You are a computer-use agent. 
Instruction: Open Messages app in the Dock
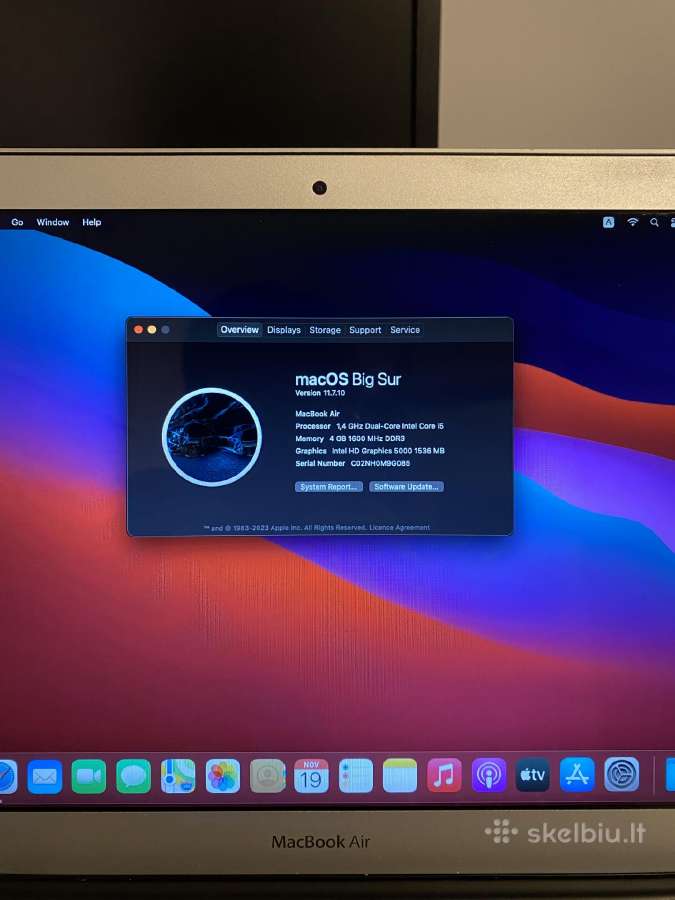click(133, 776)
